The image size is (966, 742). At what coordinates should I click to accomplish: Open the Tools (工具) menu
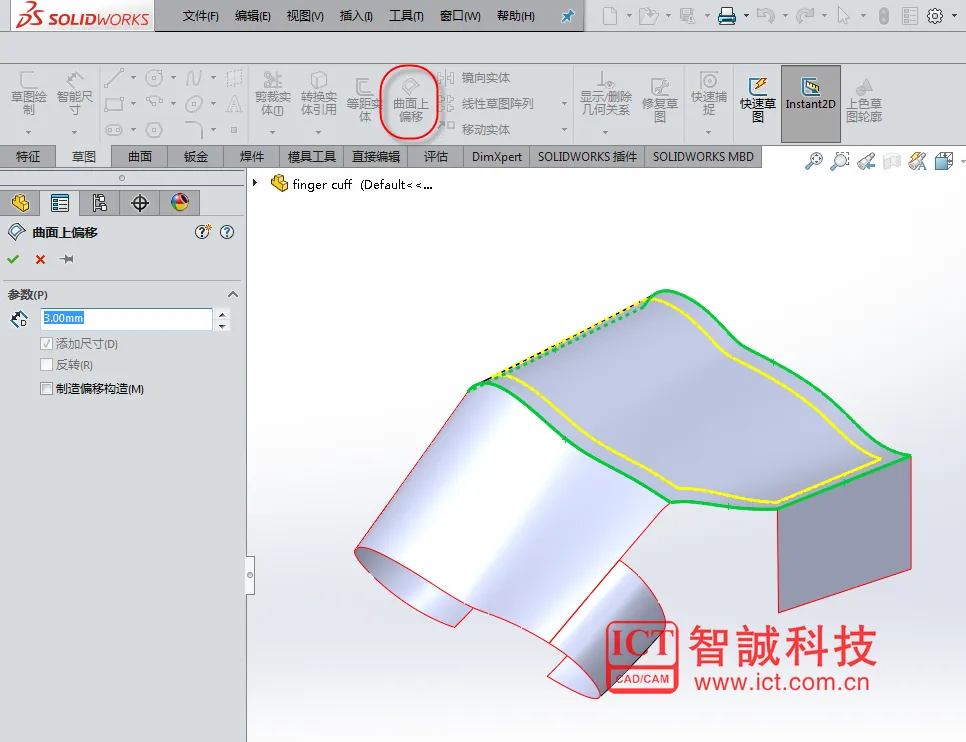tap(406, 16)
